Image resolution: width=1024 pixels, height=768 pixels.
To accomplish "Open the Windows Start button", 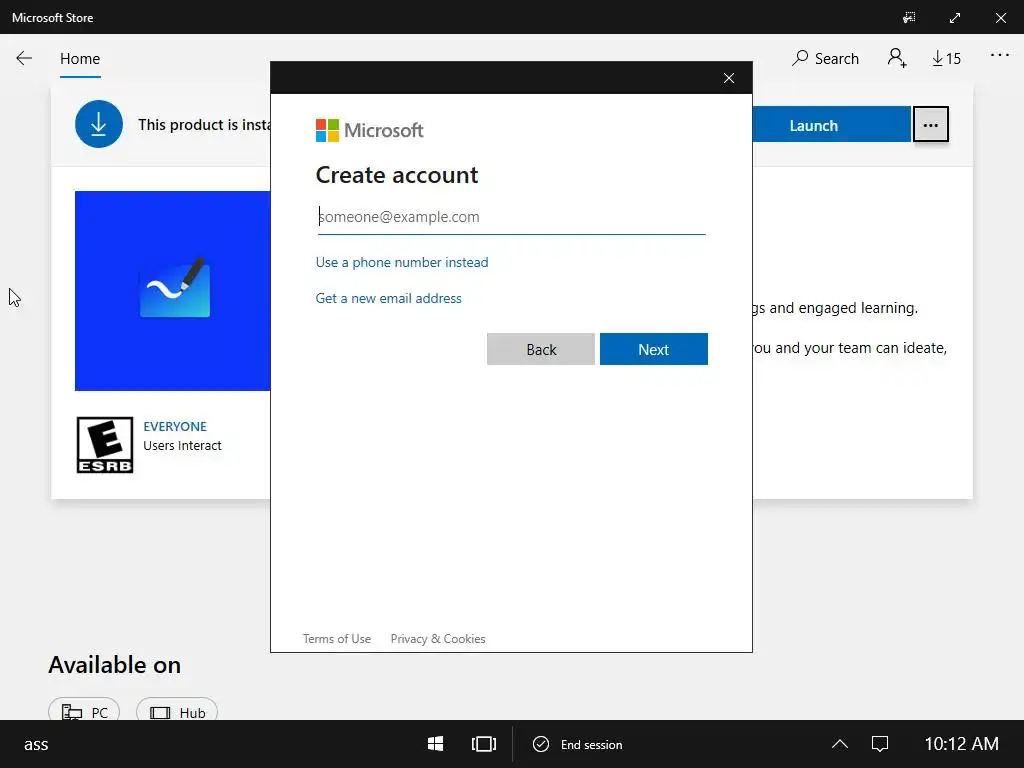I will [436, 744].
